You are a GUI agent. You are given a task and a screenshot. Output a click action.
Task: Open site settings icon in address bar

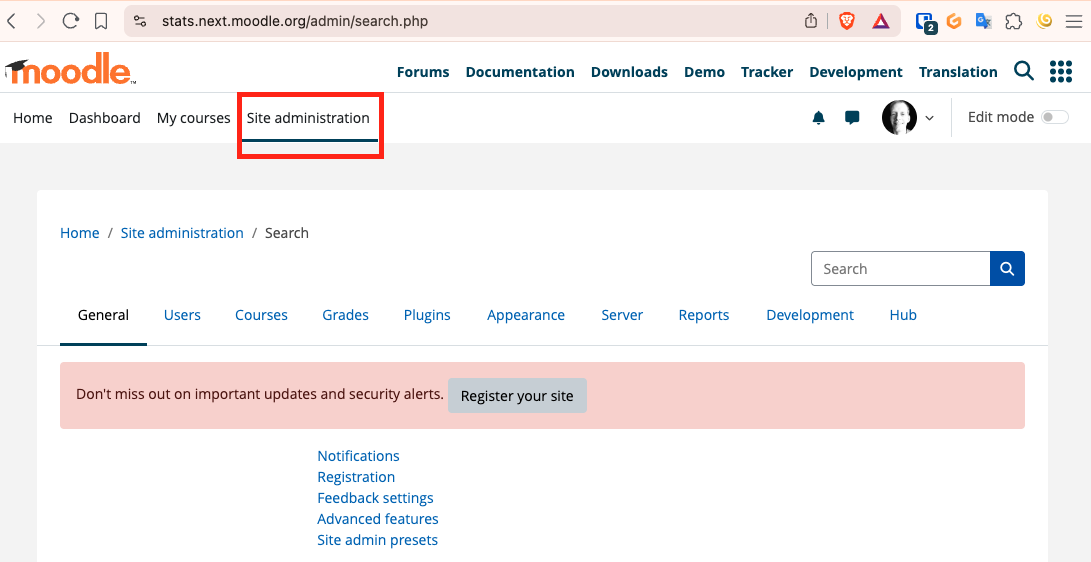point(141,21)
